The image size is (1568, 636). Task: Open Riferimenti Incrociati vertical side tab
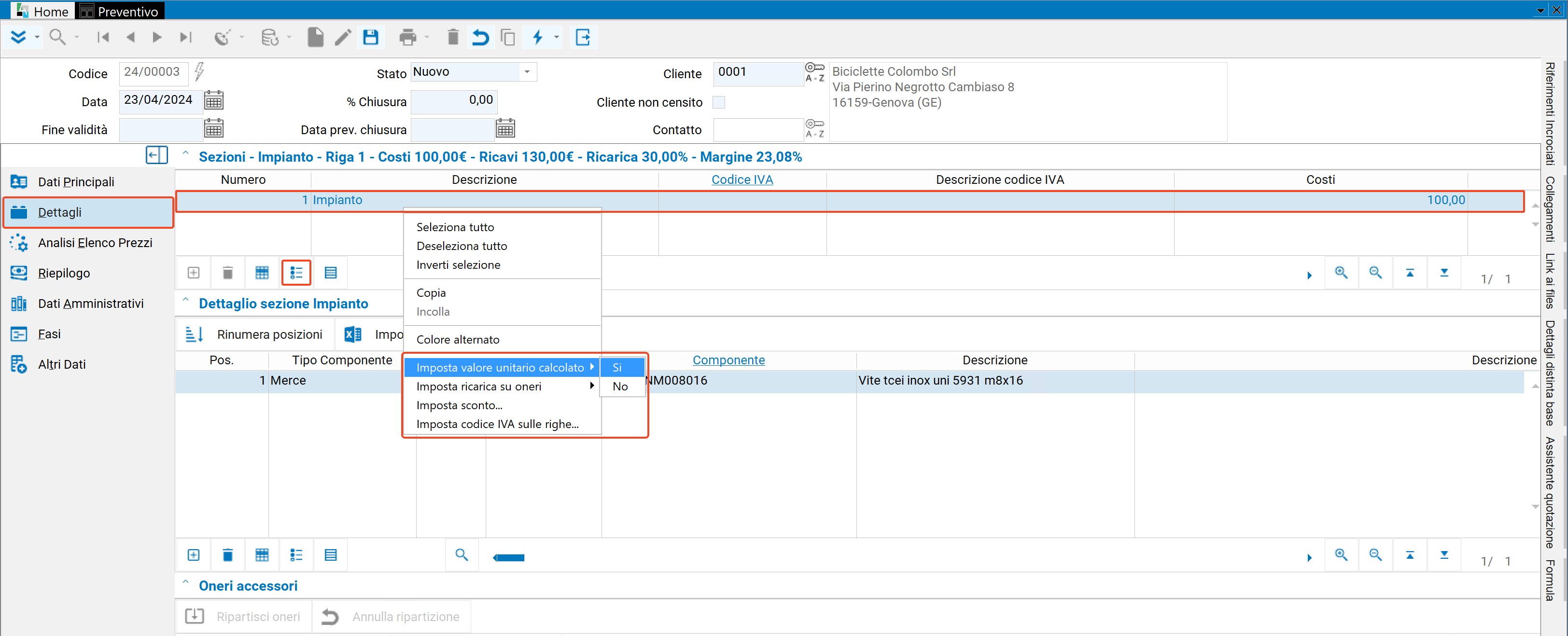pos(1550,113)
